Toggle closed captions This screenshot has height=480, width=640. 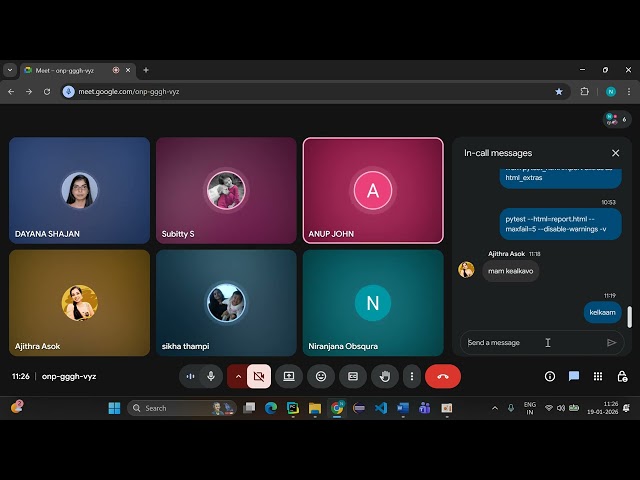(352, 376)
